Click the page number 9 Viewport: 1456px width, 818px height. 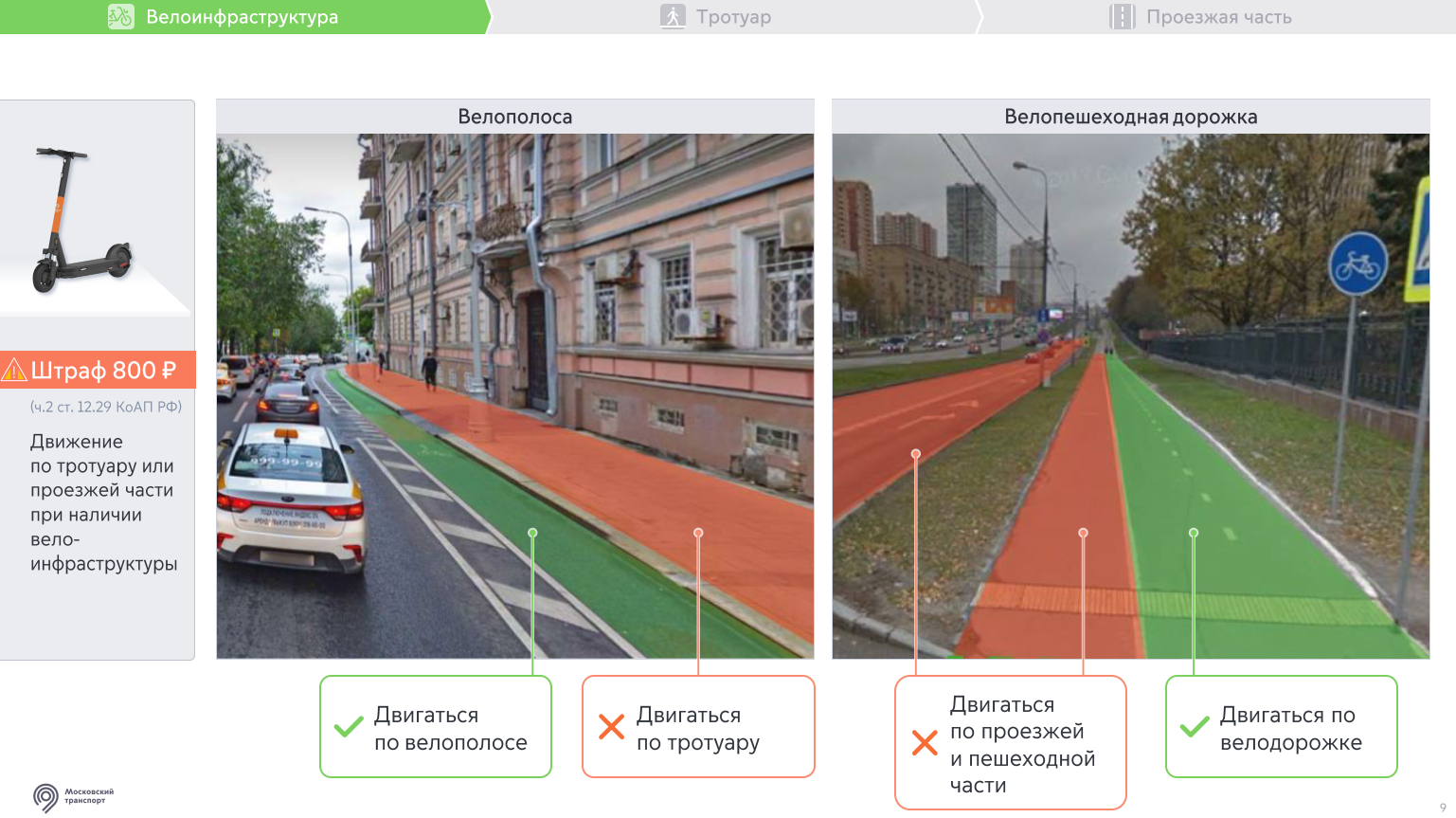click(1443, 808)
